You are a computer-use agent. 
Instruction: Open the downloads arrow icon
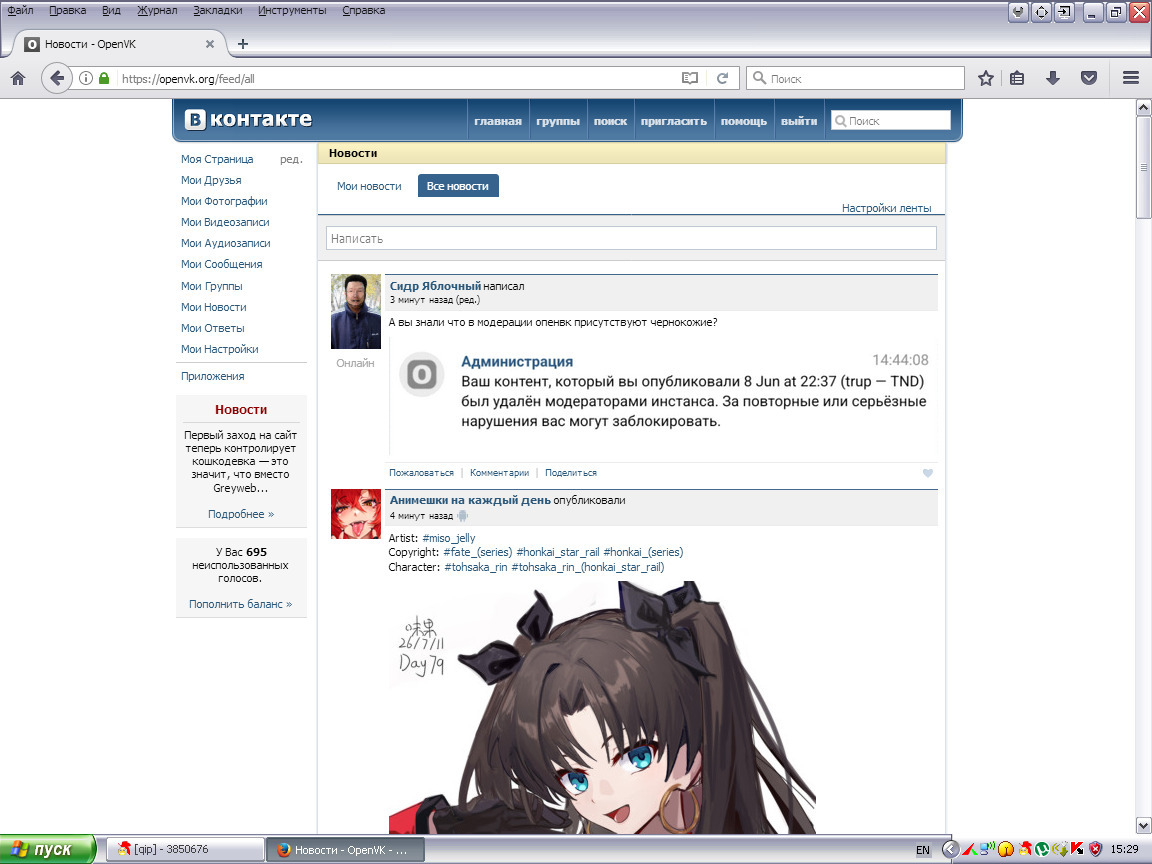(x=1053, y=78)
